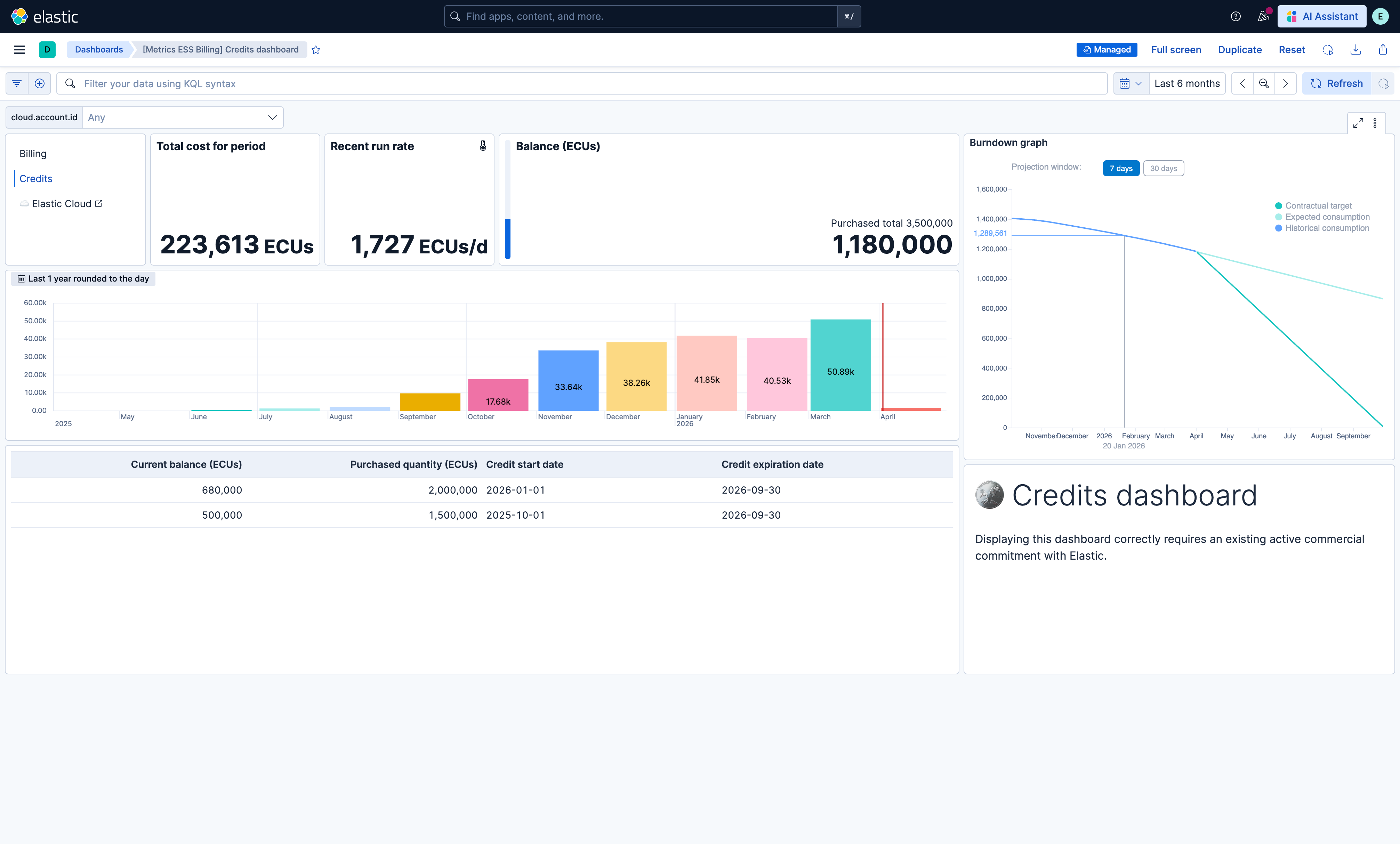Click the Refresh button
Image resolution: width=1400 pixels, height=844 pixels.
[1336, 83]
